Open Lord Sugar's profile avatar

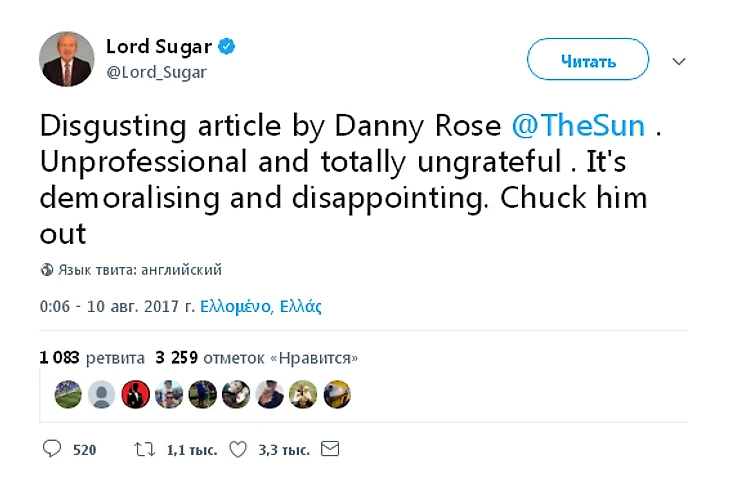(66, 59)
